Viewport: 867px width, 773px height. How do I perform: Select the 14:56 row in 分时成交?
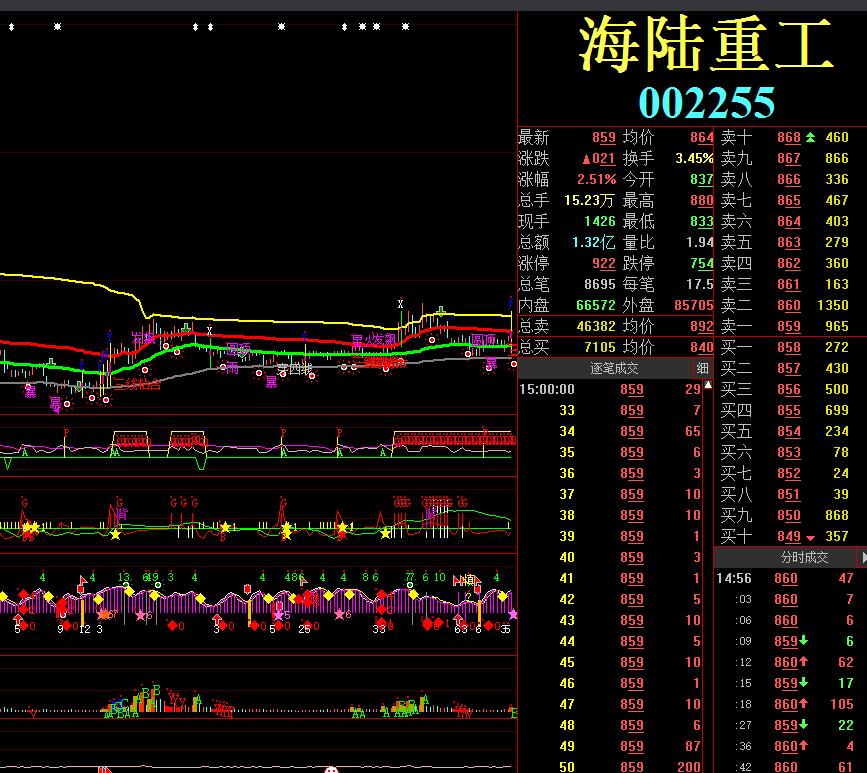click(x=791, y=578)
